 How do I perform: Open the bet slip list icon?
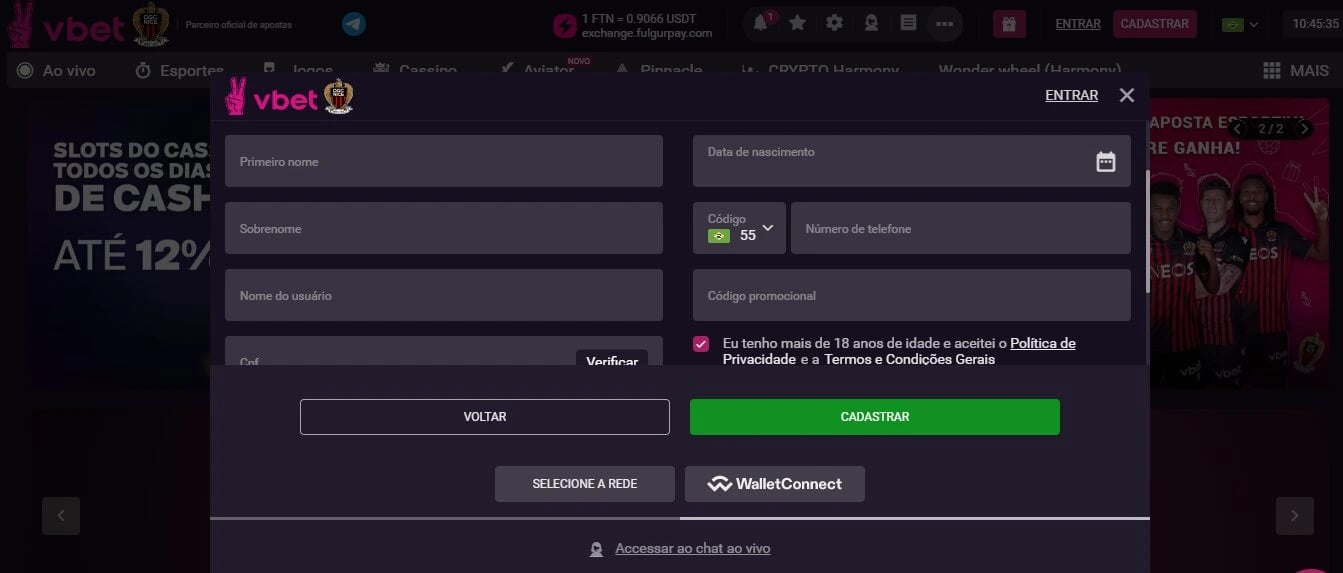tap(908, 23)
